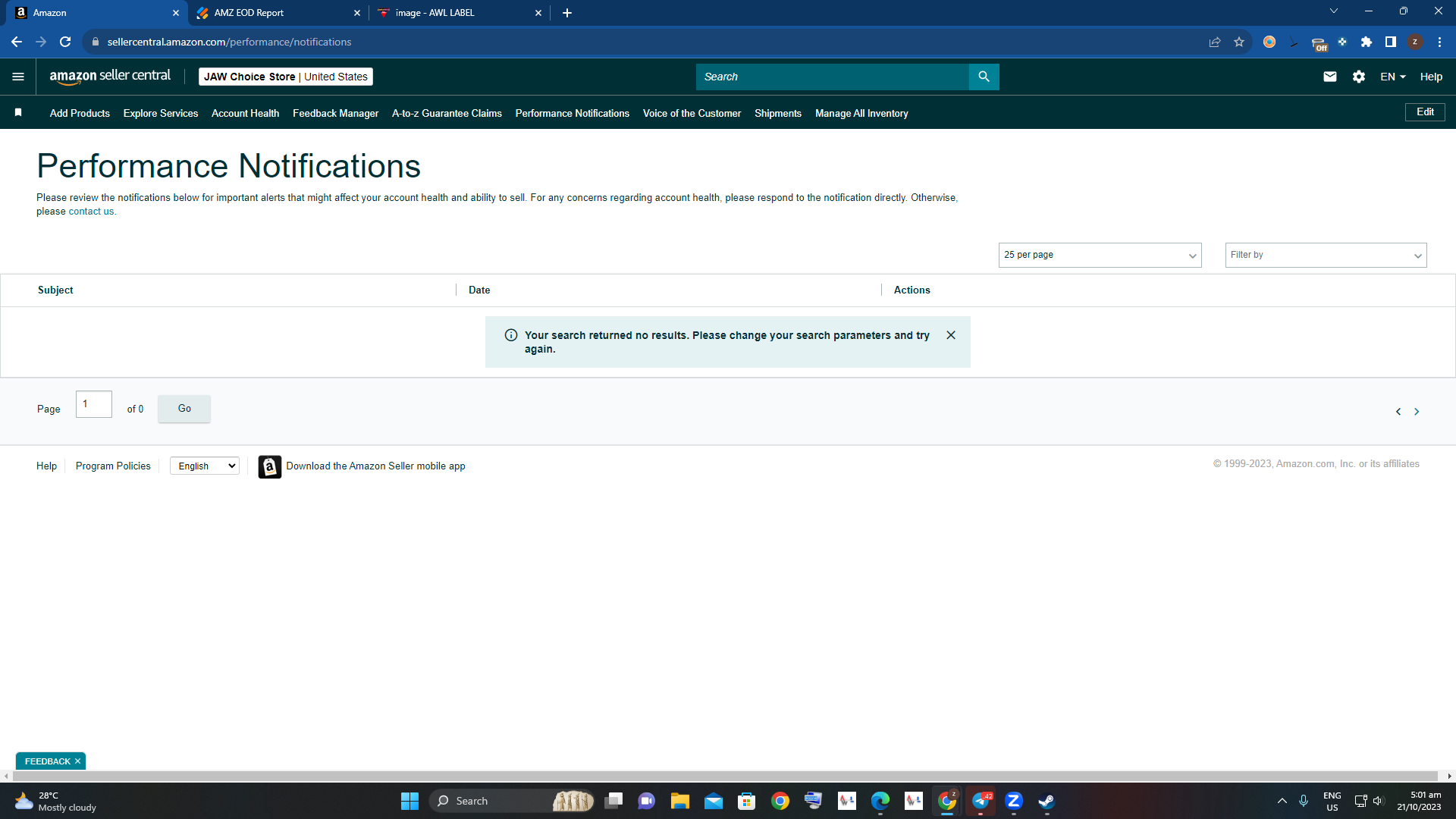
Task: Click the Performance Notifications nav link
Action: 572,113
